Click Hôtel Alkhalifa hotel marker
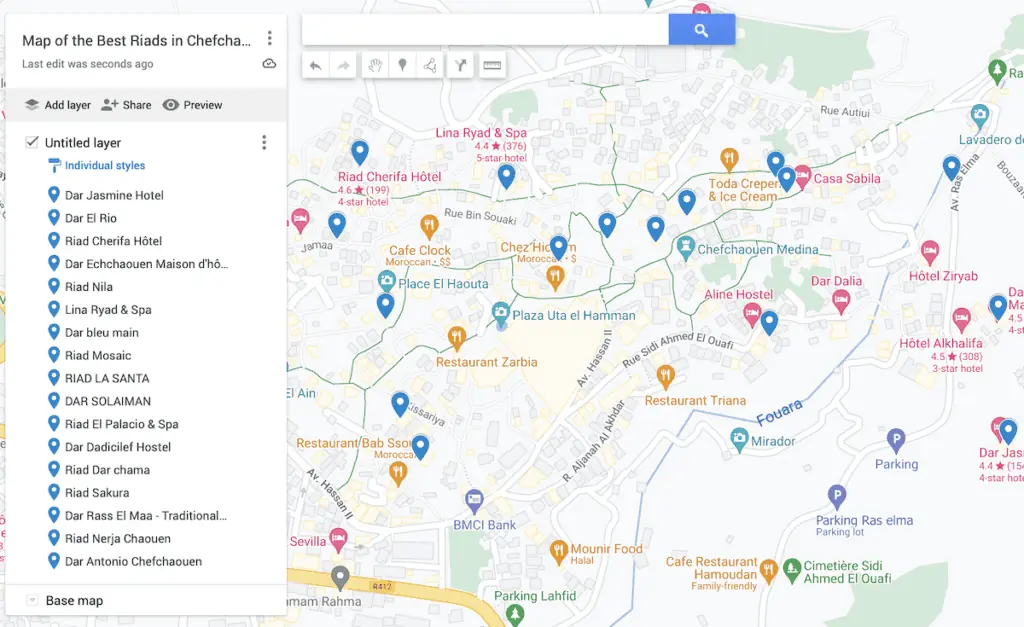This screenshot has height=627, width=1024. point(961,319)
